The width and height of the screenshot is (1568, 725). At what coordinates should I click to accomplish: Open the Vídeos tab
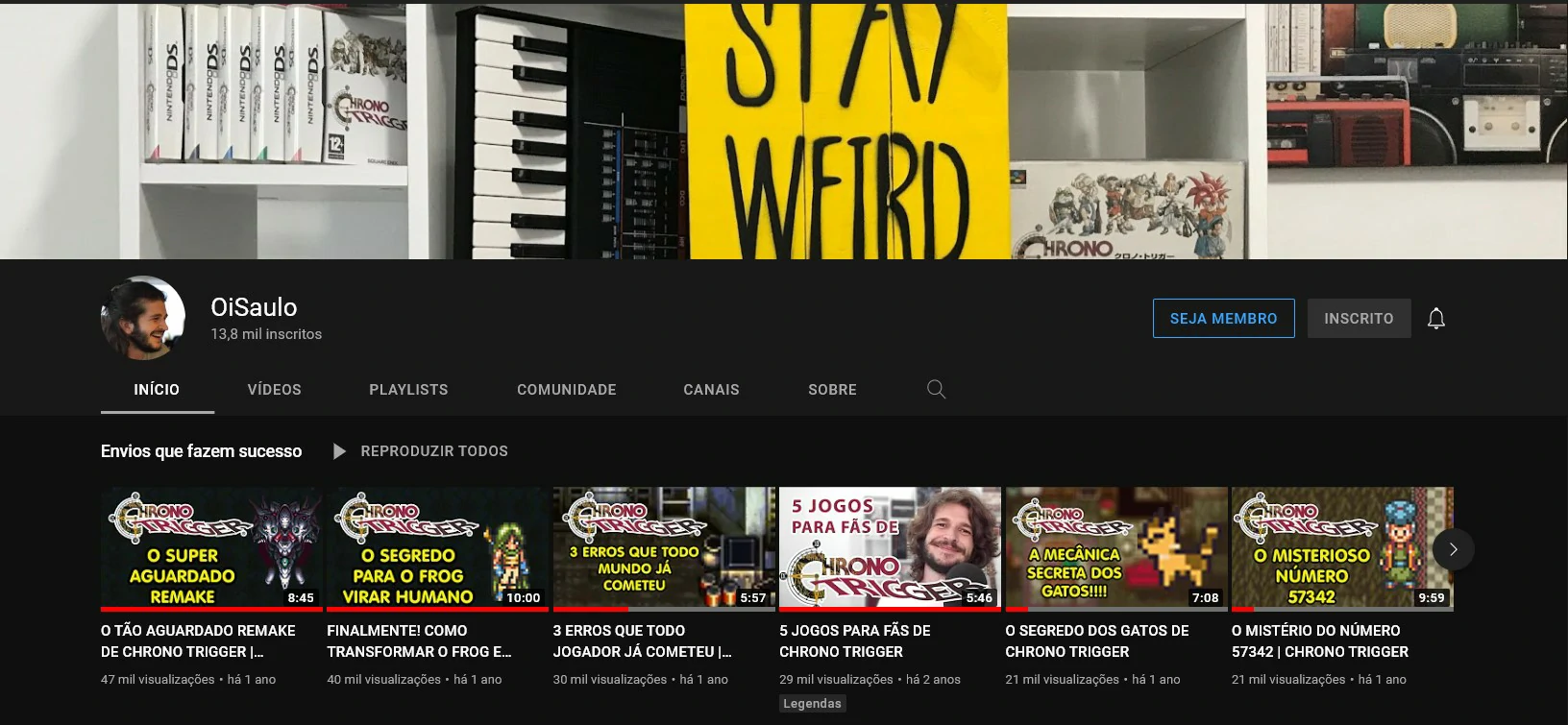coord(275,390)
